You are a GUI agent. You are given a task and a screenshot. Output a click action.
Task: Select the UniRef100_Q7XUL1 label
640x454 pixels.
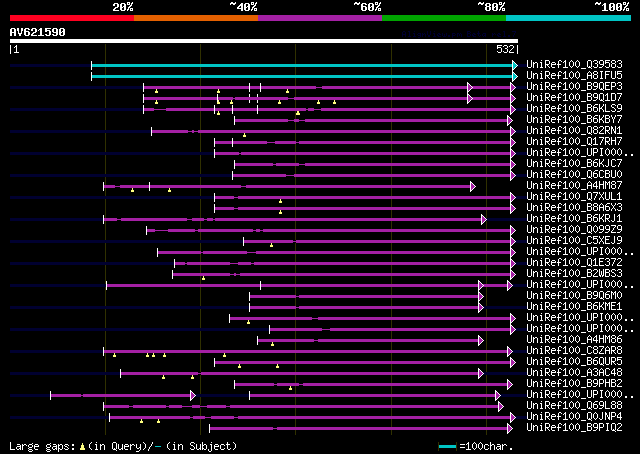tap(574, 197)
